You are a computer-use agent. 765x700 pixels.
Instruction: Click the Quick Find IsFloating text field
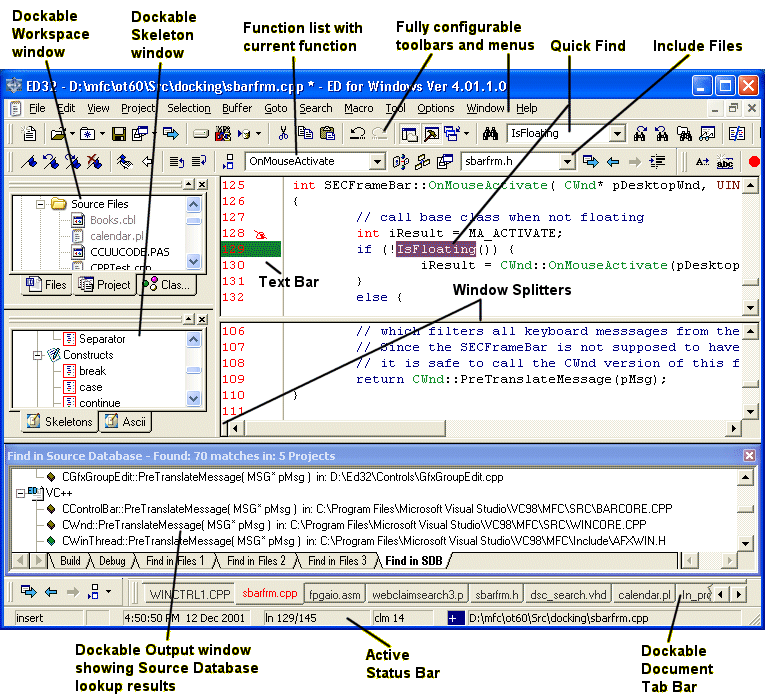coord(558,134)
